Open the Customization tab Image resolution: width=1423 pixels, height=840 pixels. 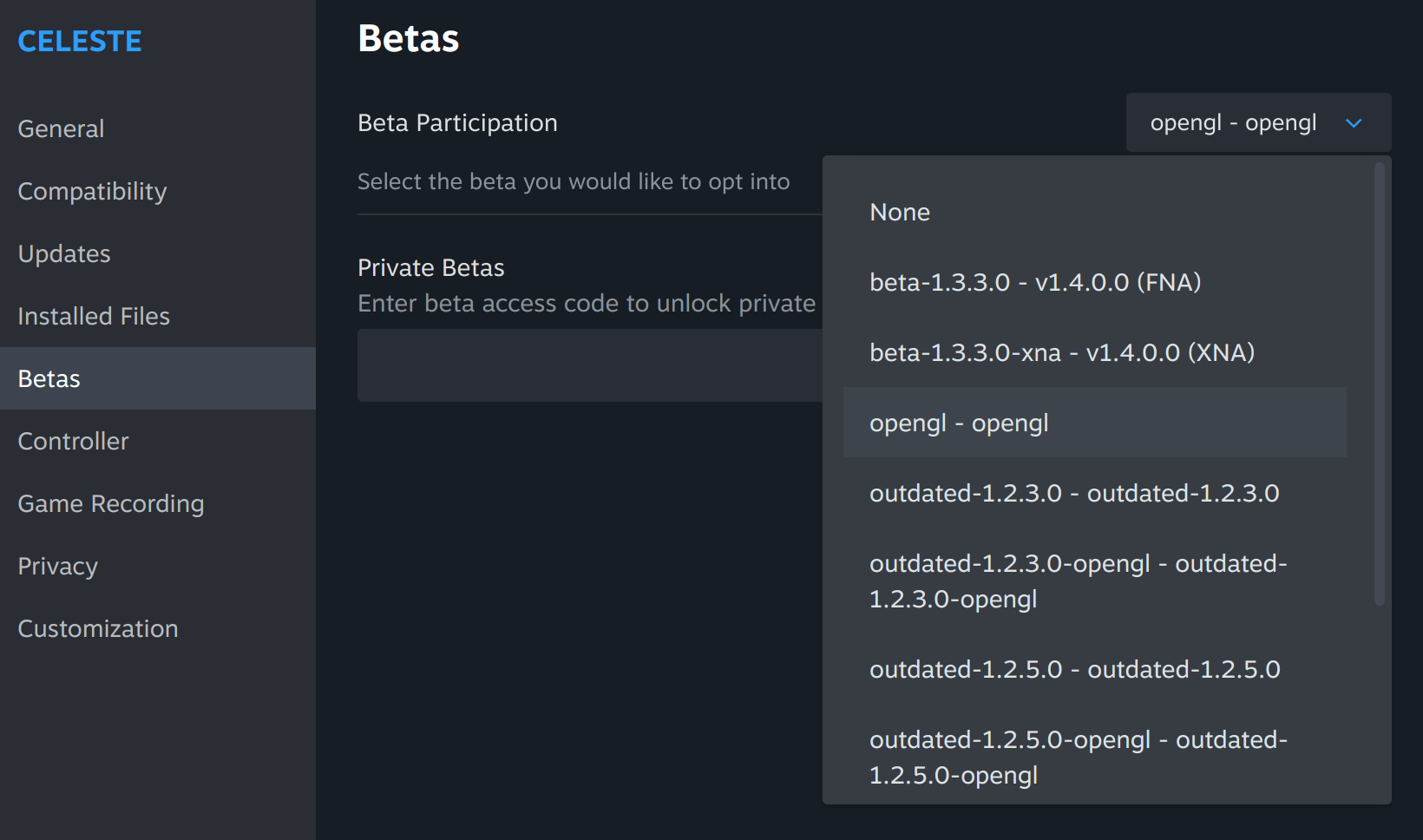point(98,629)
